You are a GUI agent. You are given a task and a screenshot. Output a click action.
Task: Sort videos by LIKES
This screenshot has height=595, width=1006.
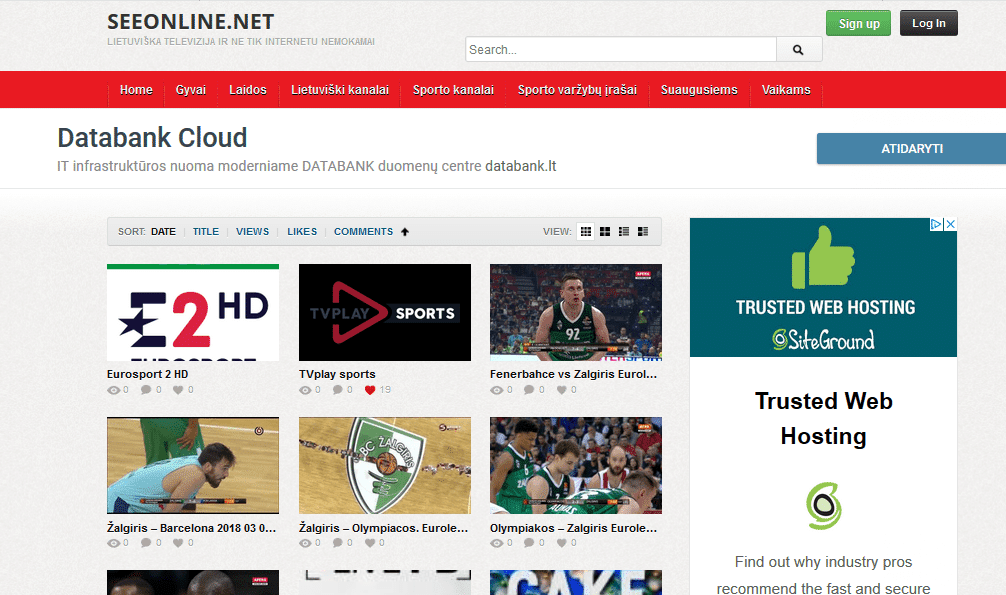coord(302,232)
